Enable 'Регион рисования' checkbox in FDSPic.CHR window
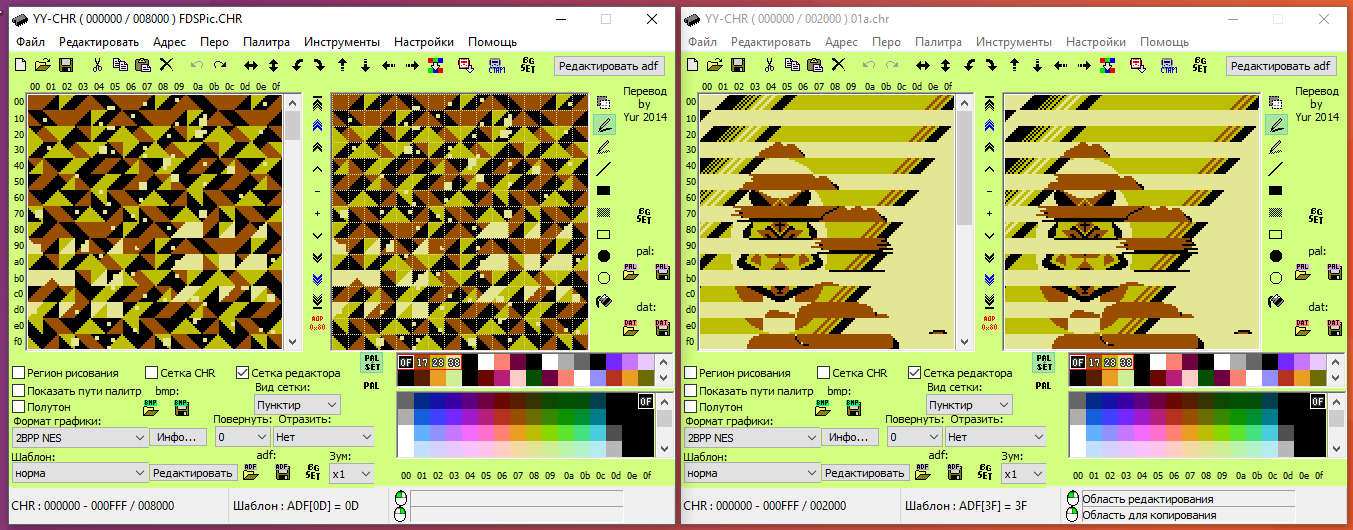Screen dimensions: 1353x530 19,373
